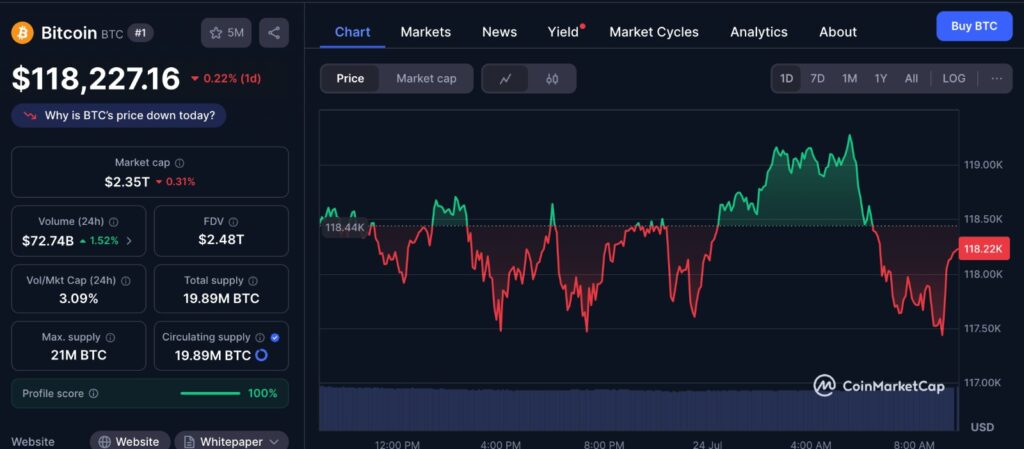Open the Website link button
This screenshot has width=1024, height=449.
[x=130, y=442]
